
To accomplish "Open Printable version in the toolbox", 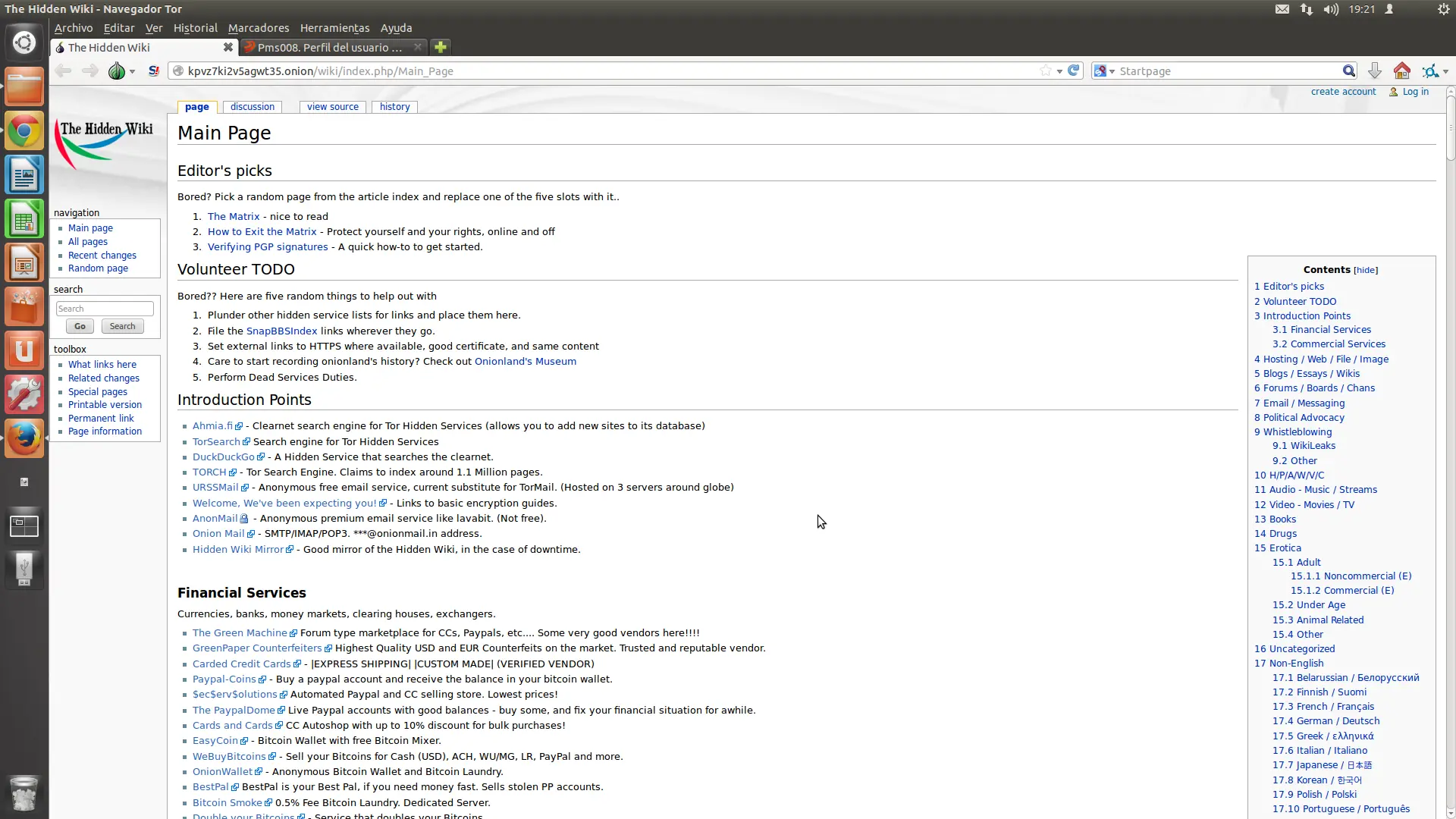I will click(105, 405).
